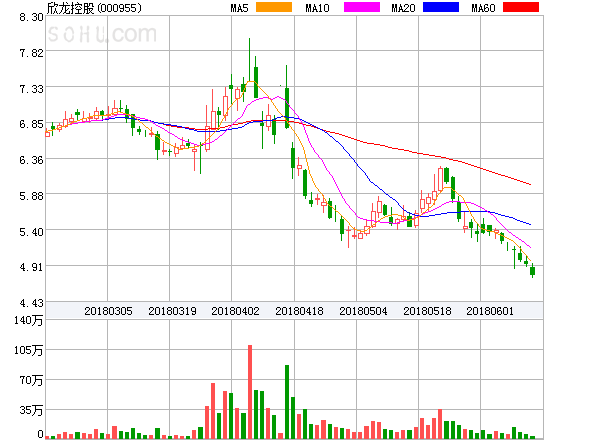Click the stock title 欣龙控股 (000955)
The width and height of the screenshot is (600, 440).
click(94, 8)
